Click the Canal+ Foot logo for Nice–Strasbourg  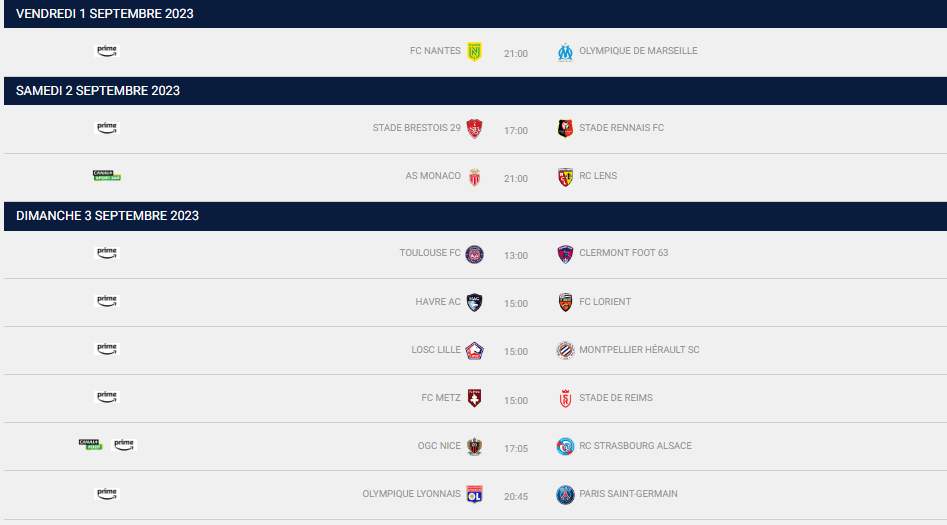91,444
